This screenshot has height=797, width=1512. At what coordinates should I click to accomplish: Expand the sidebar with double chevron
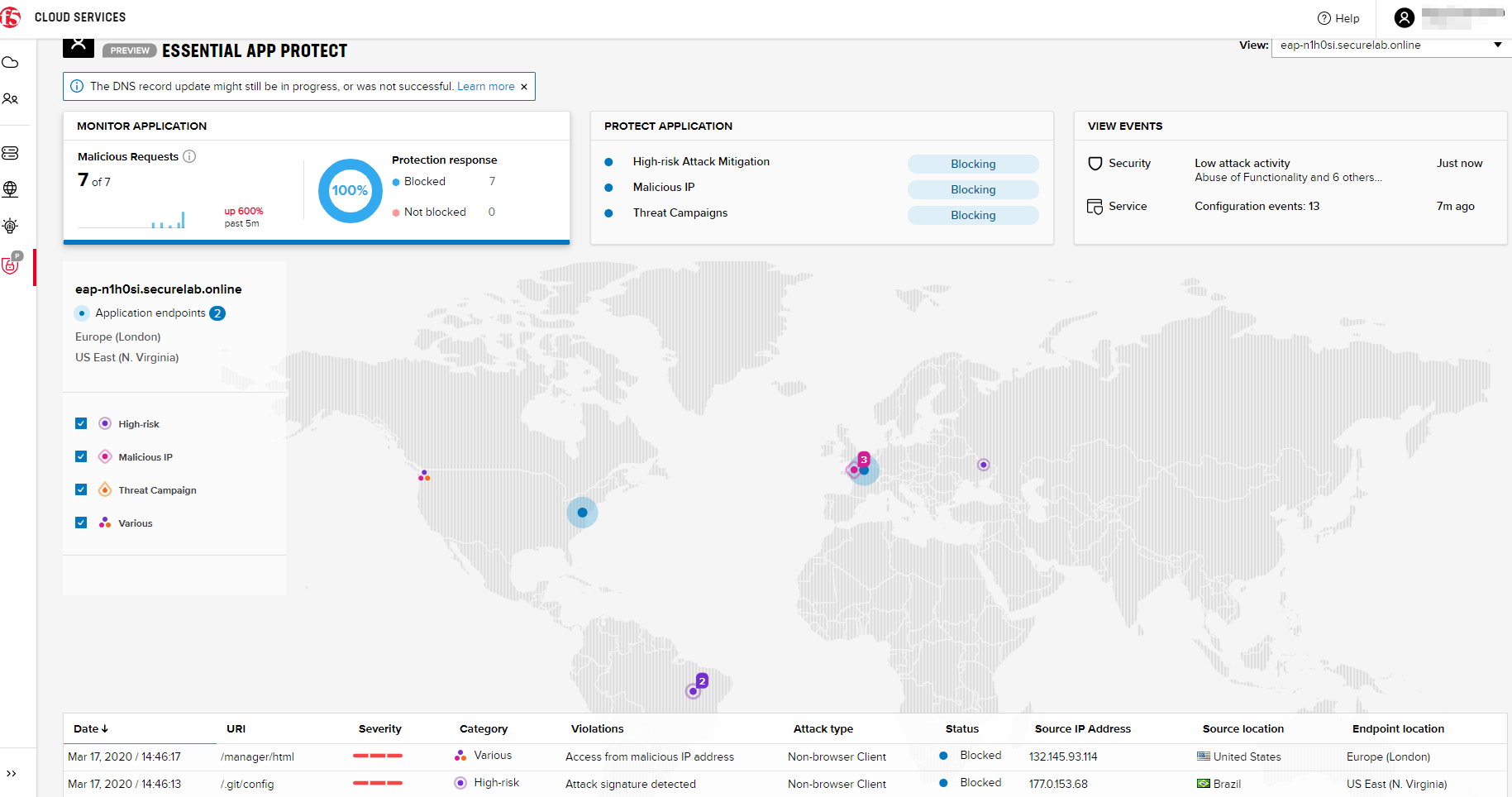coord(12,774)
